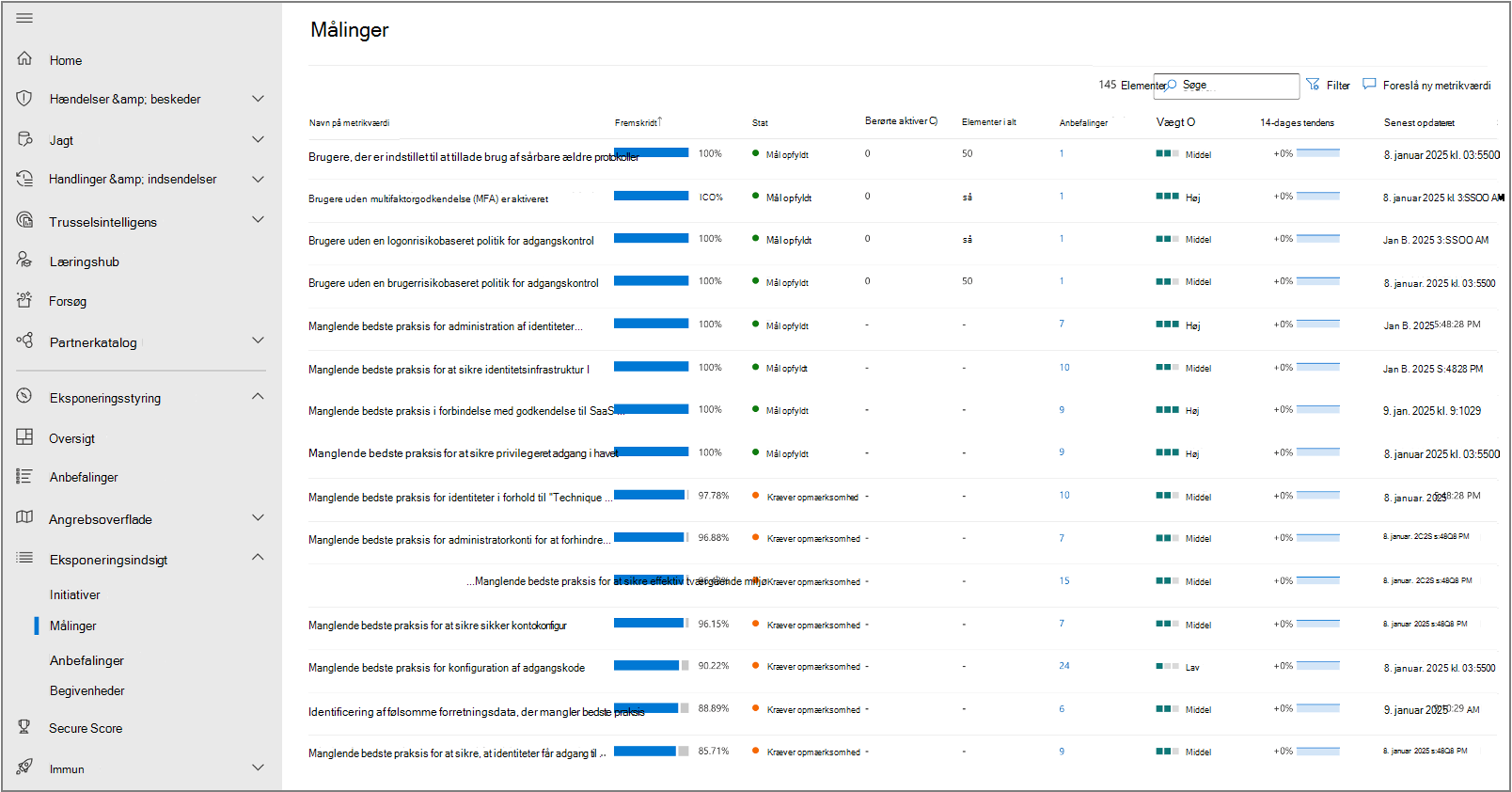Click the Anbefalinger list icon
1512x792 pixels.
pos(24,476)
